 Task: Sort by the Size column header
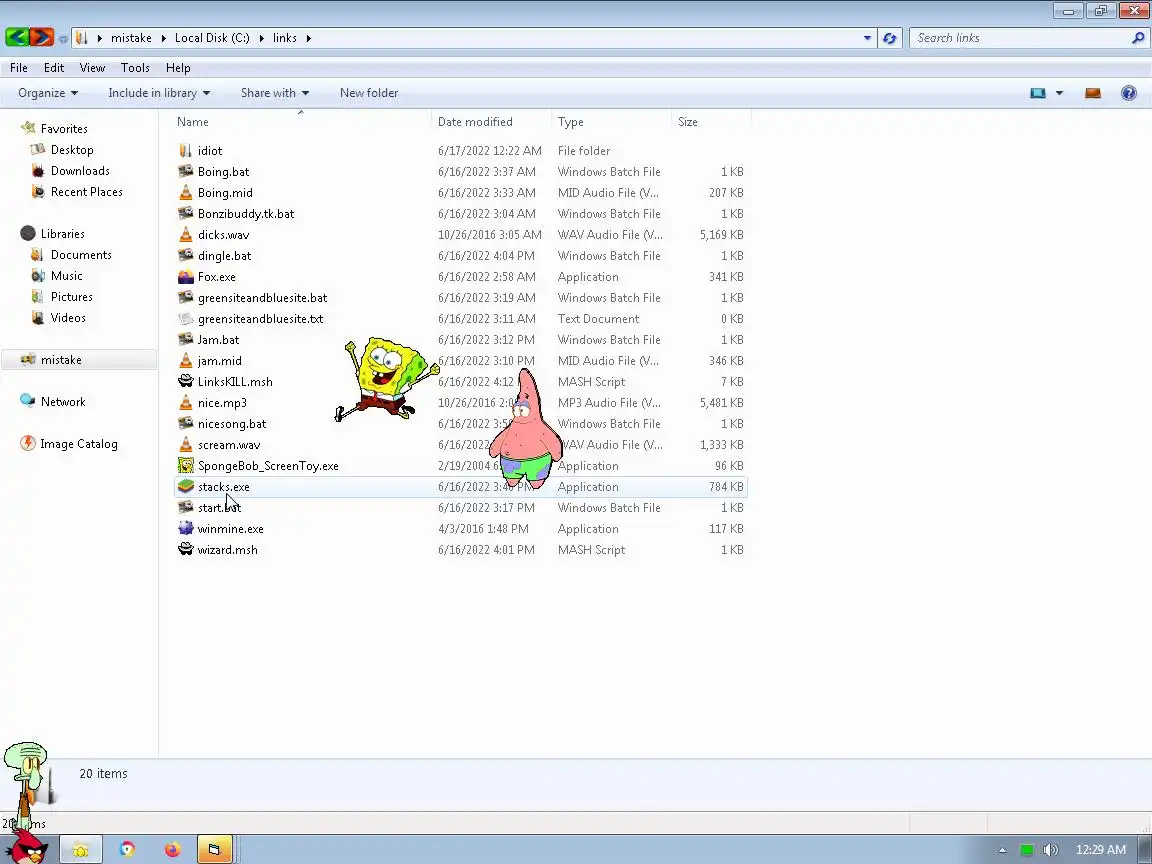point(711,122)
